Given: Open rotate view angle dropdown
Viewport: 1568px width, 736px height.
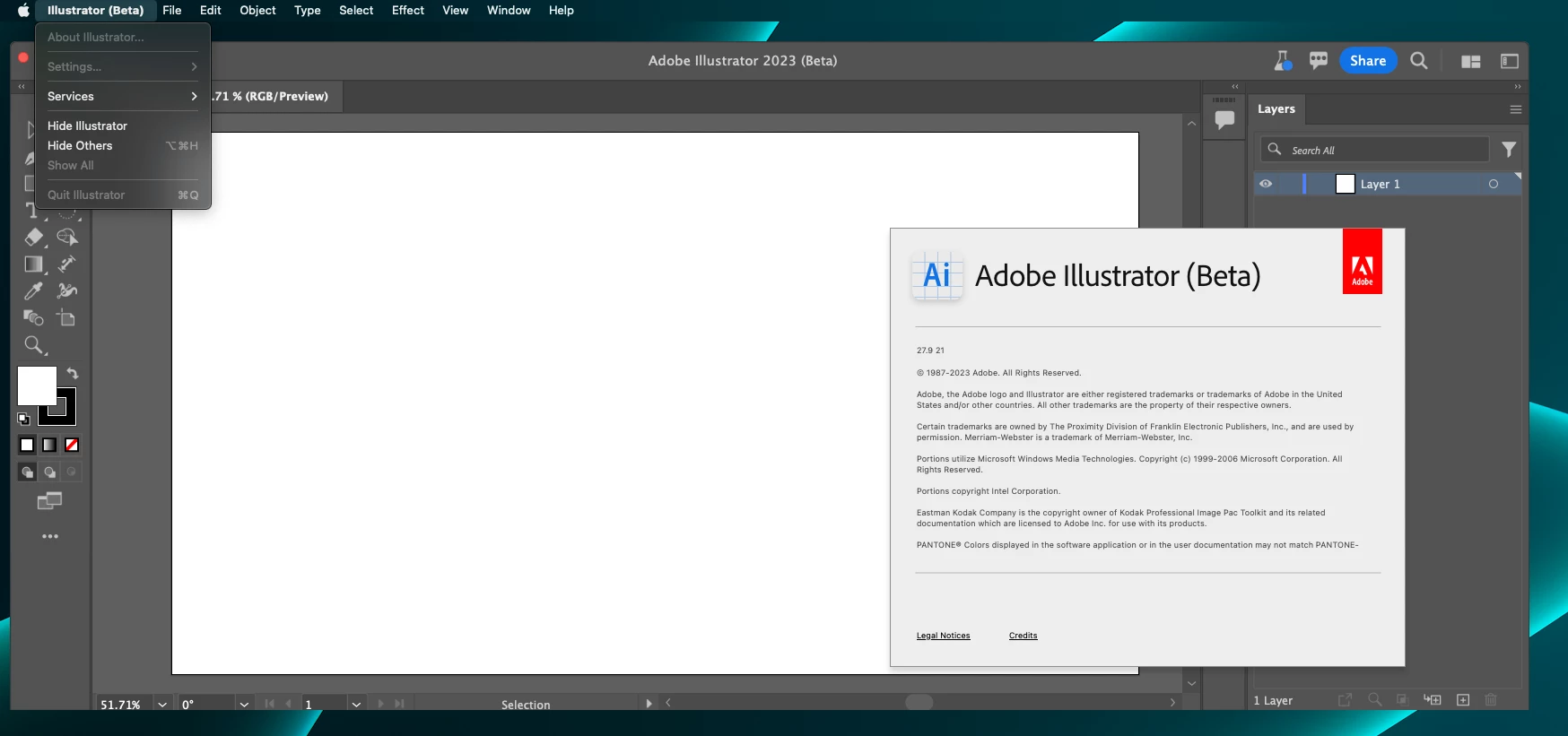Looking at the screenshot, I should (x=244, y=705).
